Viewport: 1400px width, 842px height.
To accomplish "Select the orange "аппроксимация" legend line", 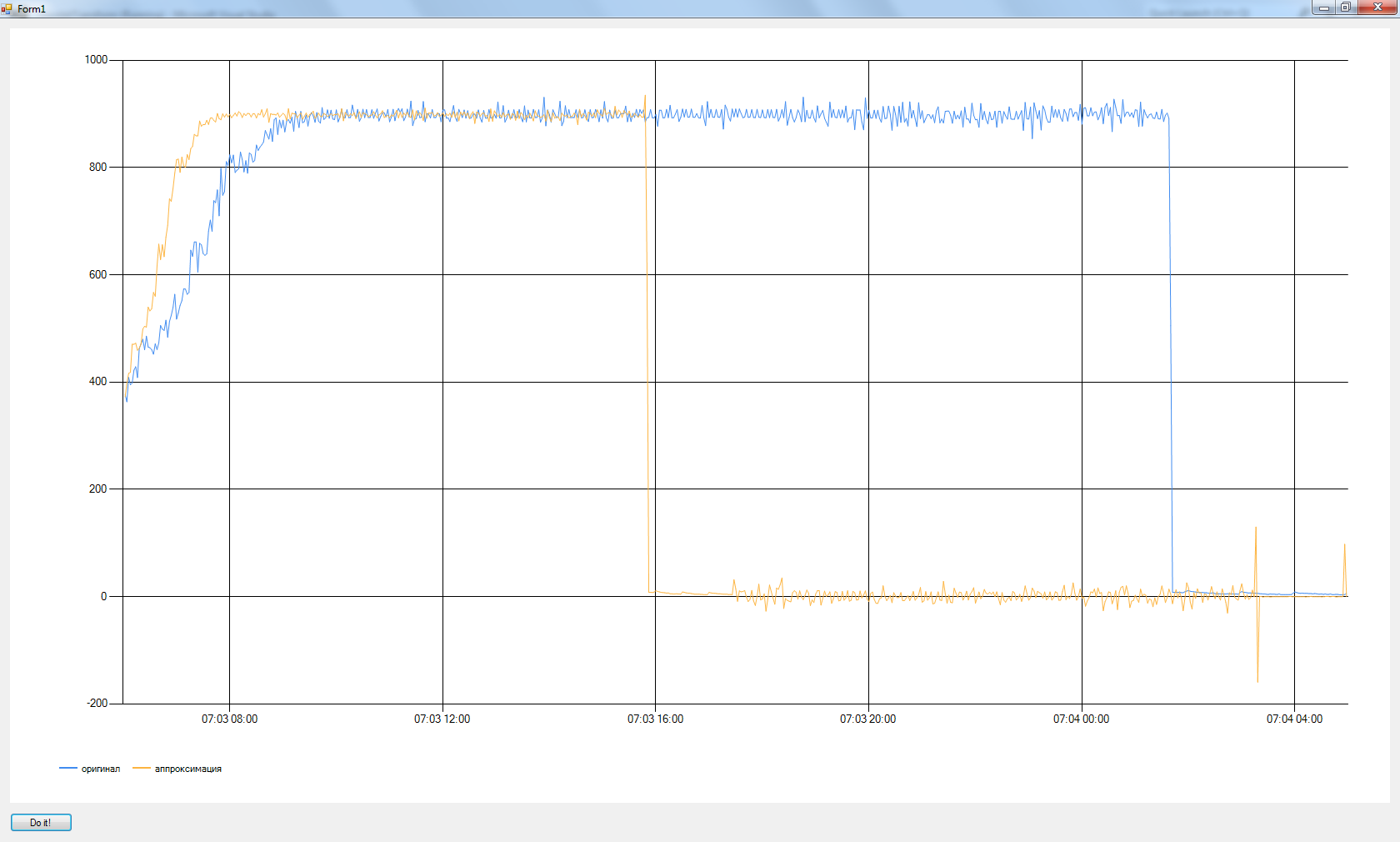I will coord(142,768).
